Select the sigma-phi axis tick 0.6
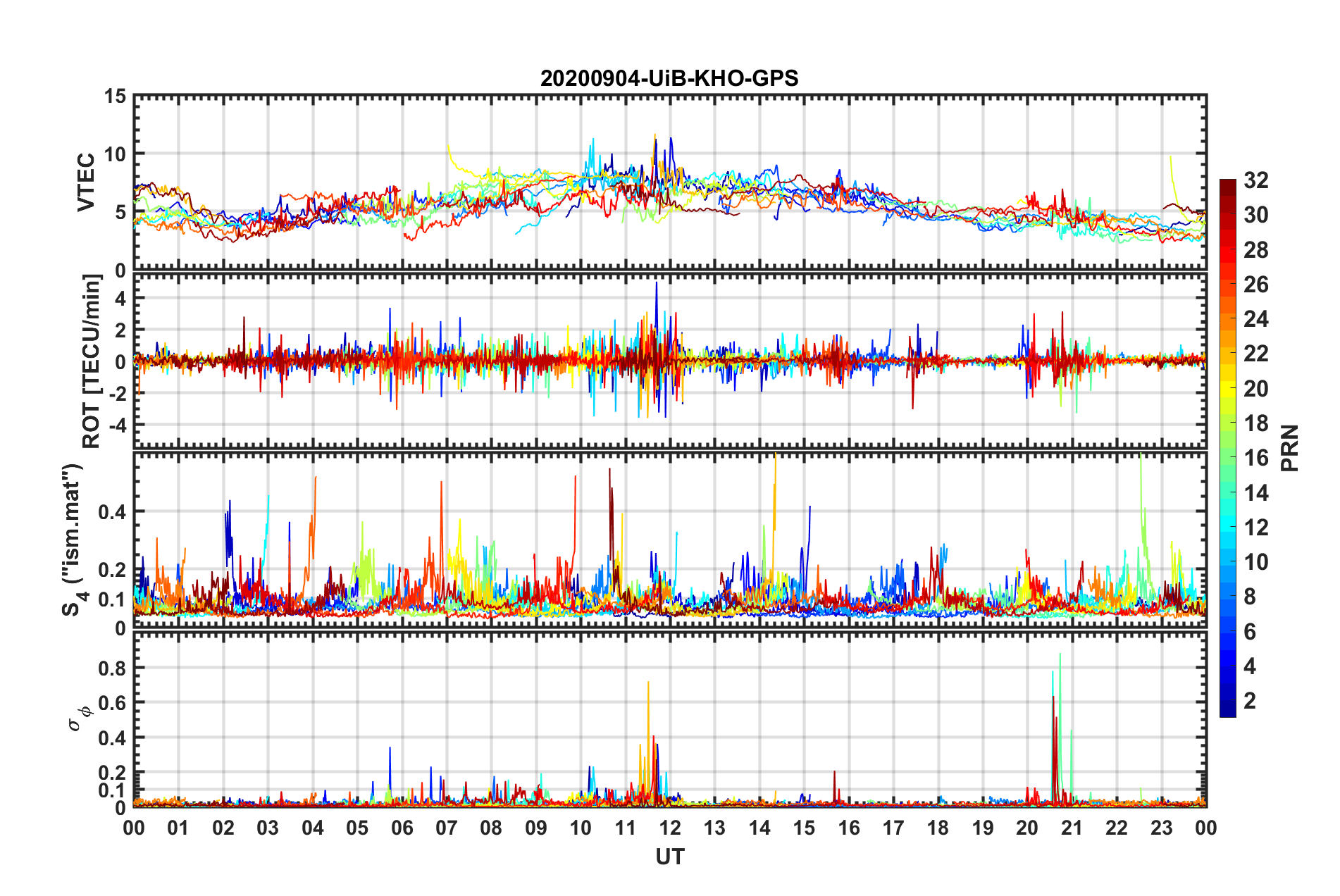 (x=112, y=703)
